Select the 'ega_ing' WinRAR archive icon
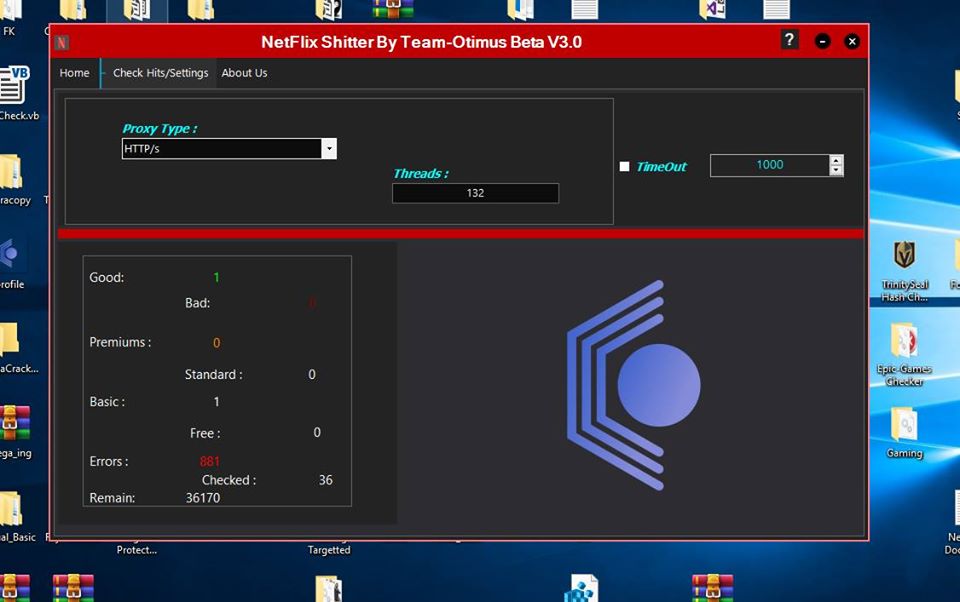 [x=15, y=431]
